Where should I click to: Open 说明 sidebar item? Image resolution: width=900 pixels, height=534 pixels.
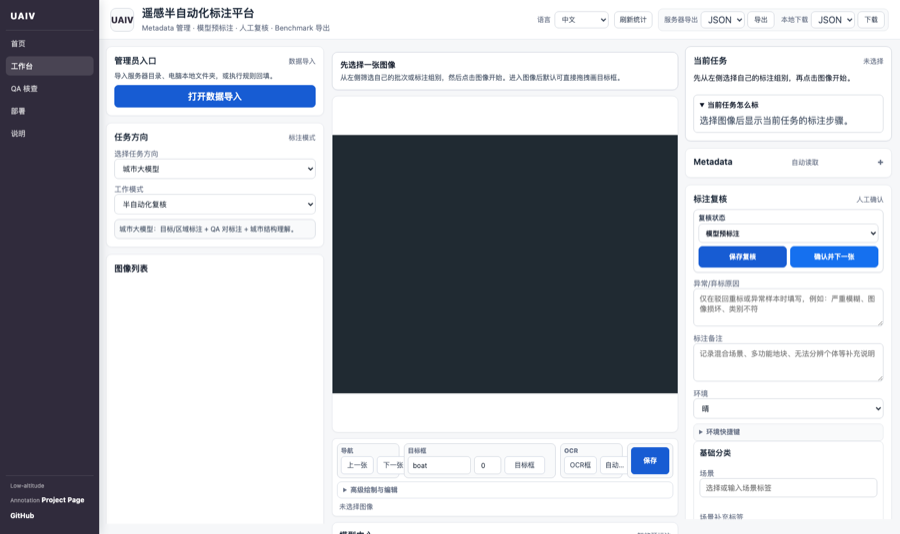[x=49, y=133]
